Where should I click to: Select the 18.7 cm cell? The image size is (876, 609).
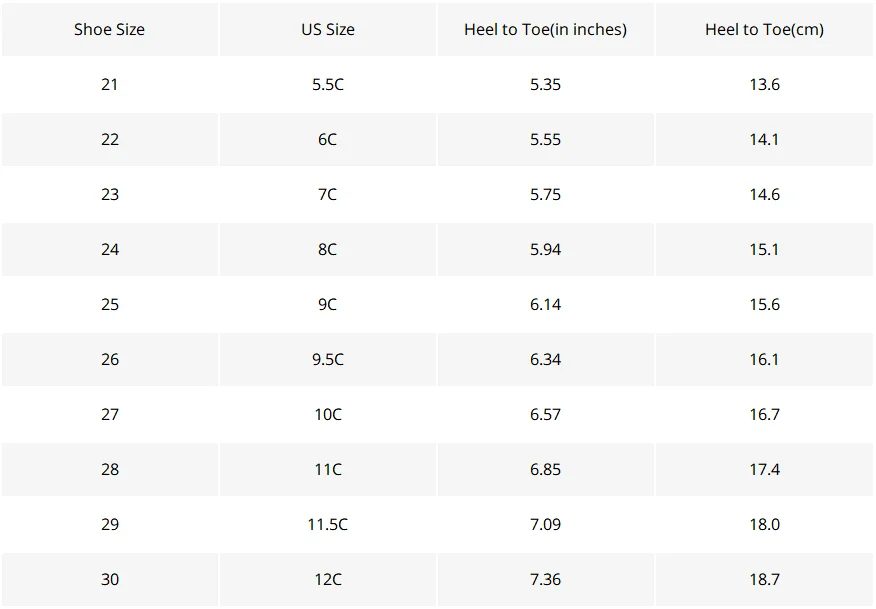pos(764,579)
